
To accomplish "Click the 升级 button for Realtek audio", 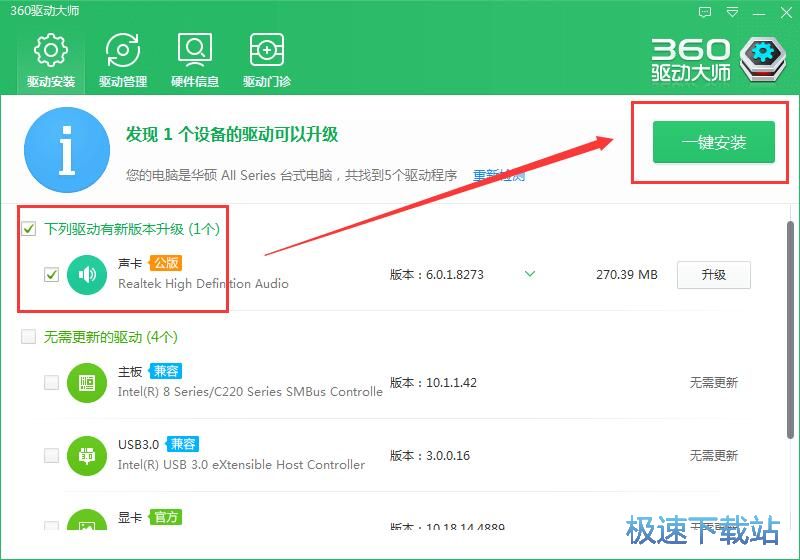I will (713, 275).
